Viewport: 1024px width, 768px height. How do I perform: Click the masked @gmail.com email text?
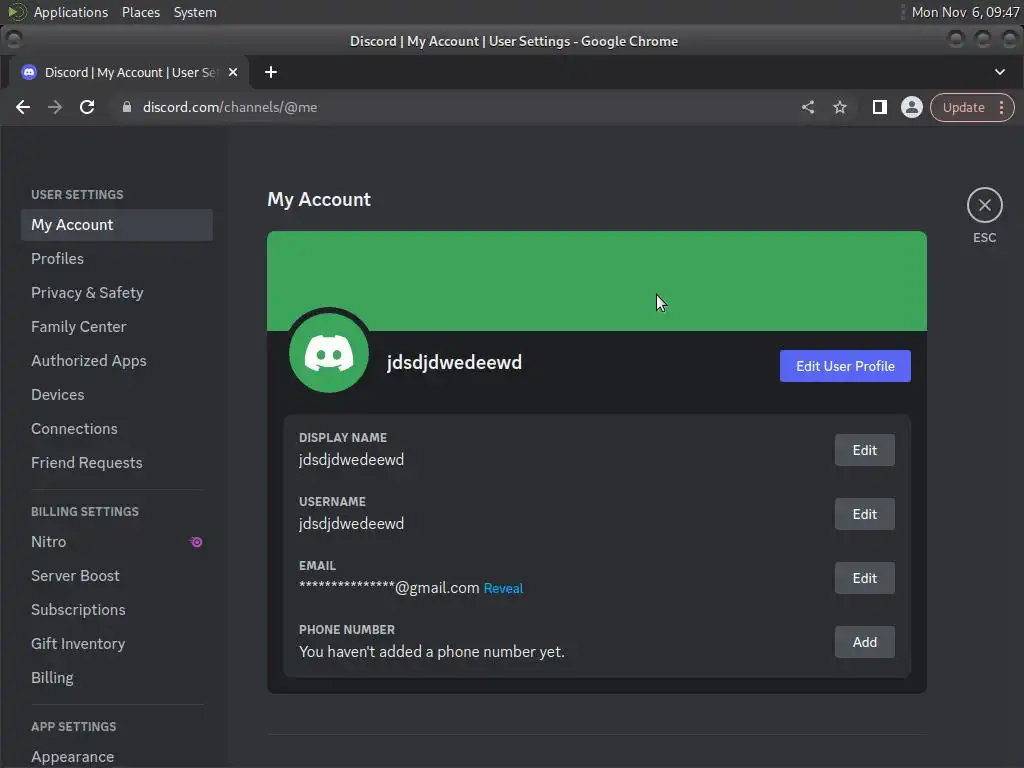point(389,588)
